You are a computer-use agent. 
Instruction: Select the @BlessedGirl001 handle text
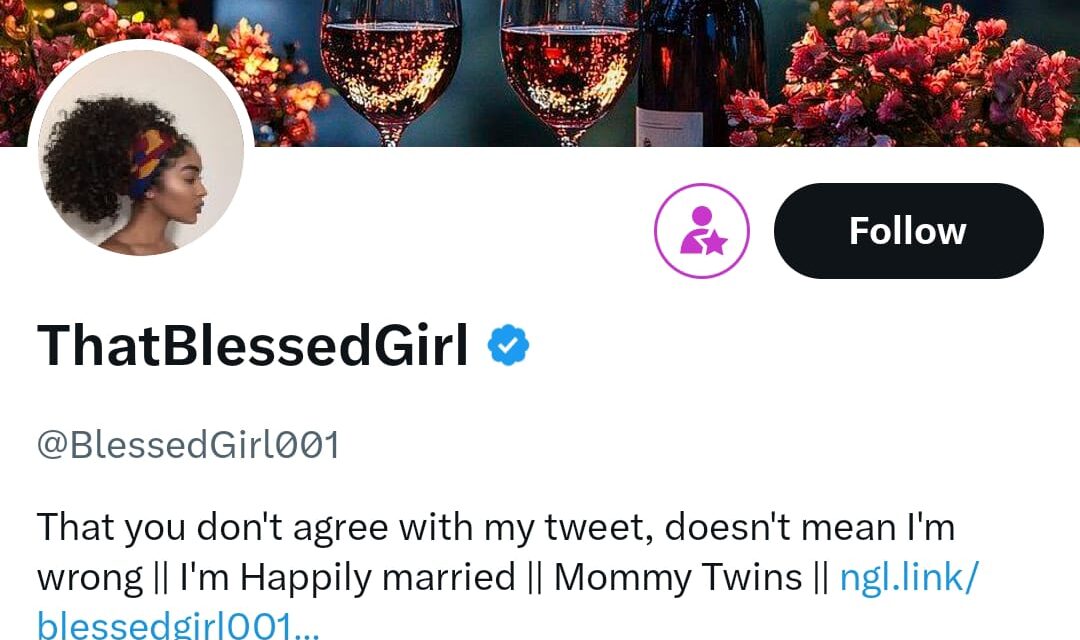coord(188,445)
